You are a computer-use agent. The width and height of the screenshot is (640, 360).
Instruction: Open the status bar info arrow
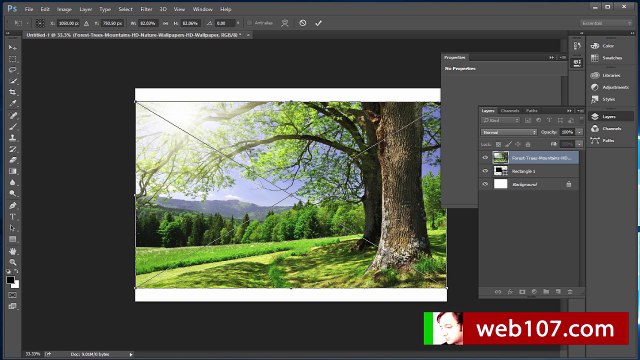click(x=131, y=354)
